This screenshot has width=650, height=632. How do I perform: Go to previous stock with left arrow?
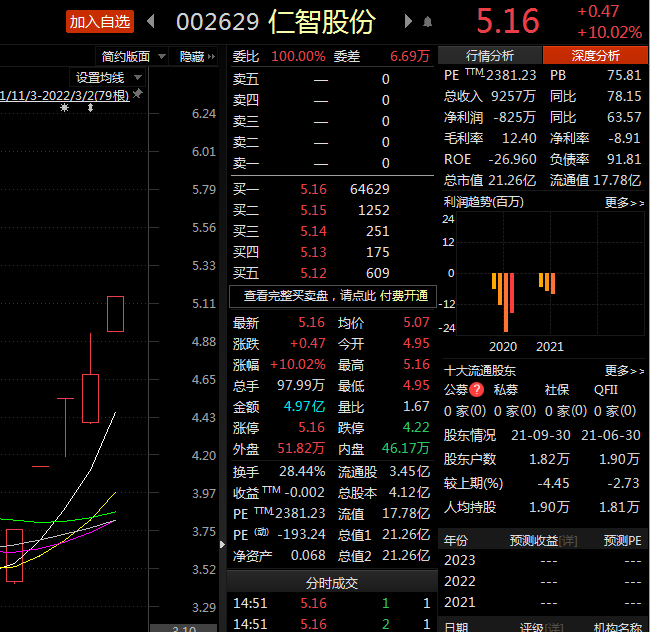coord(151,21)
